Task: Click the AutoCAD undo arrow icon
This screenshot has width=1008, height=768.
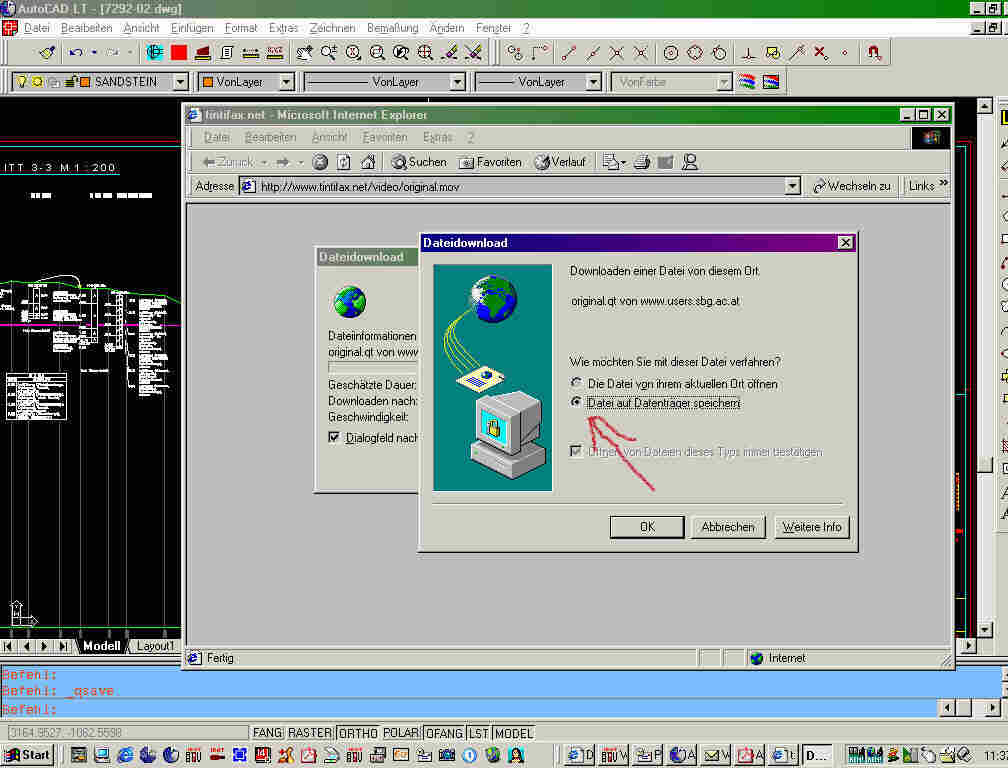Action: pyautogui.click(x=76, y=52)
